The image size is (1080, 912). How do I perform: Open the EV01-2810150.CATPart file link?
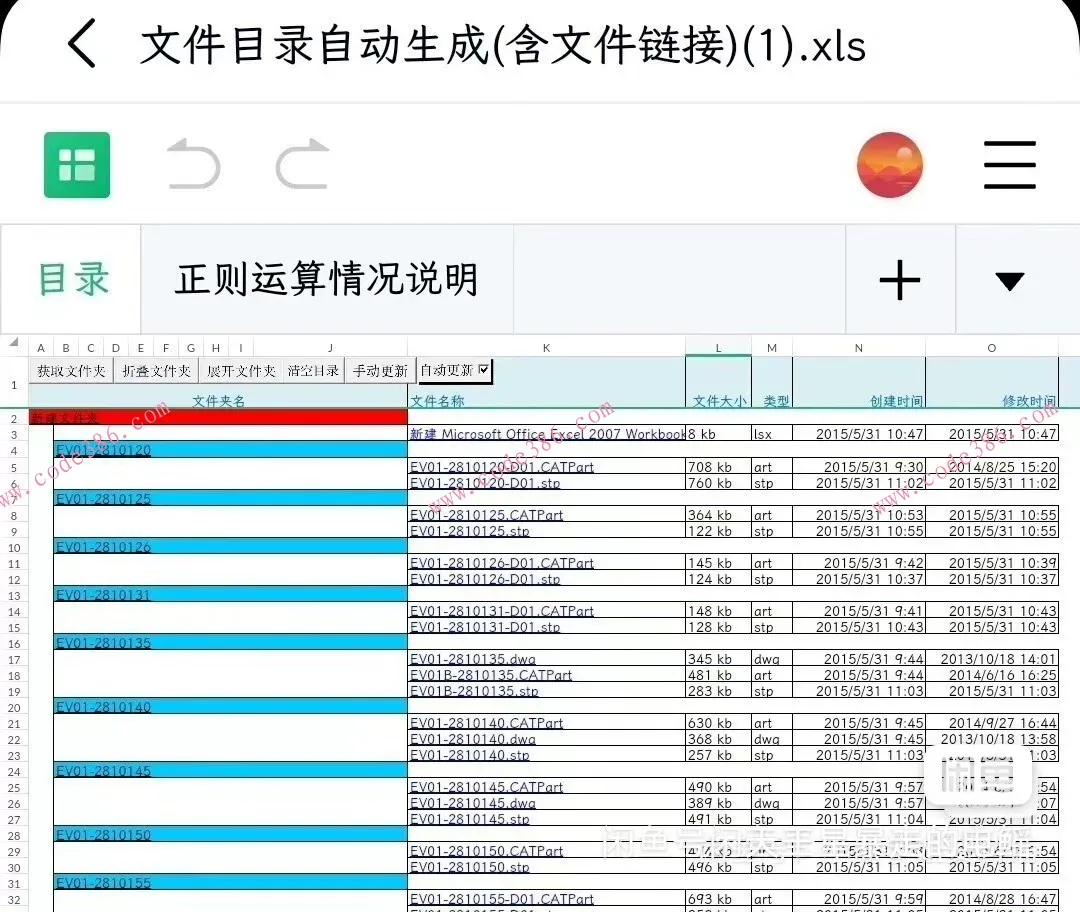pyautogui.click(x=486, y=851)
